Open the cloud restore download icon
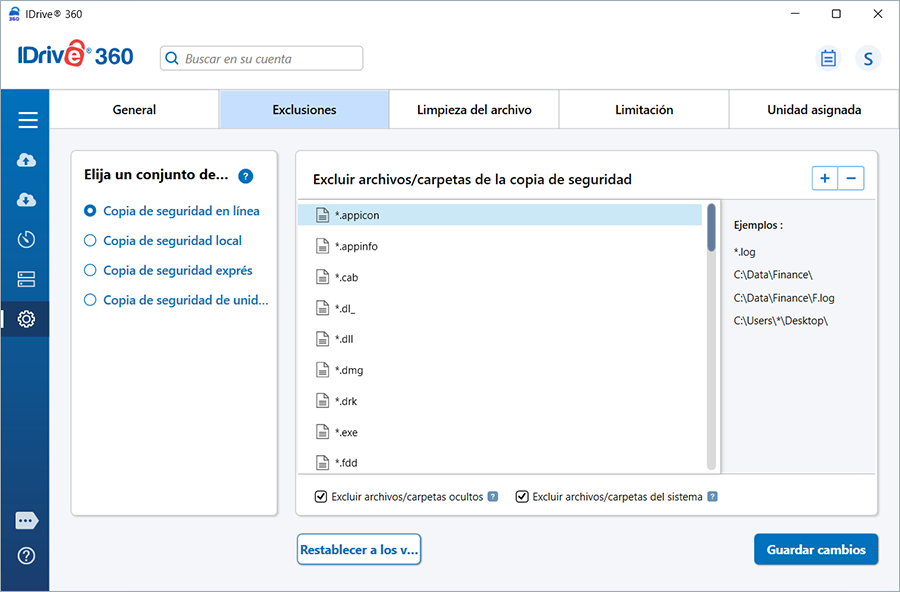This screenshot has height=592, width=900. (27, 200)
